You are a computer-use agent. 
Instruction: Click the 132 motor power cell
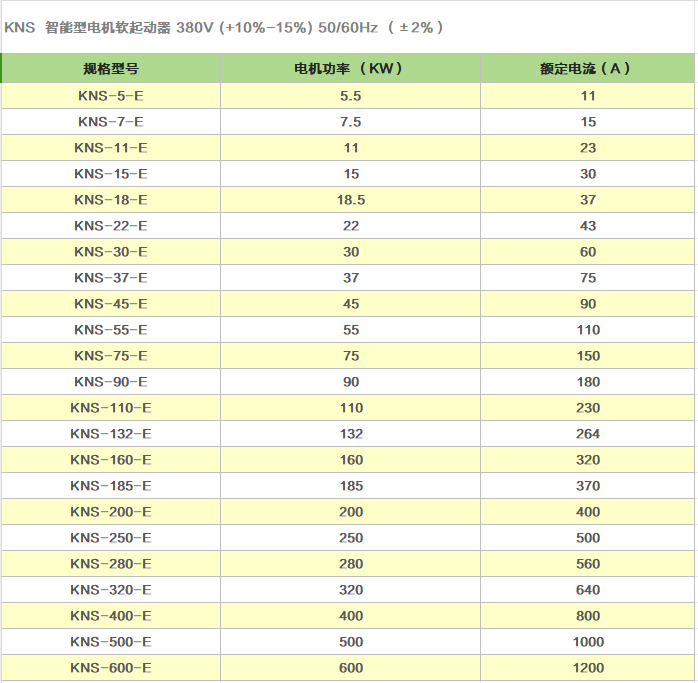(350, 434)
